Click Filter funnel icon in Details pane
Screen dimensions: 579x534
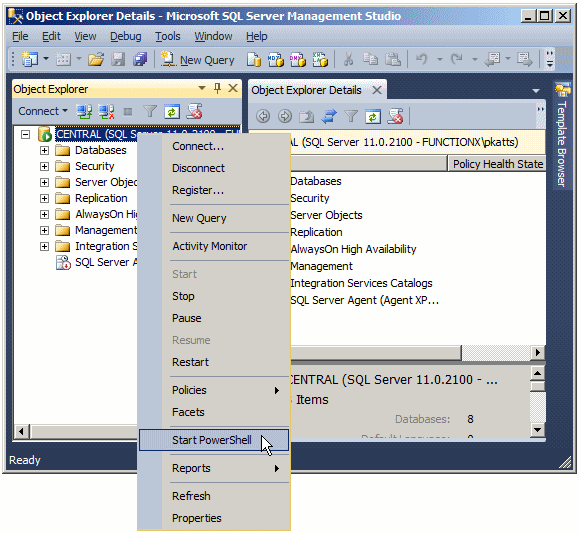351,116
